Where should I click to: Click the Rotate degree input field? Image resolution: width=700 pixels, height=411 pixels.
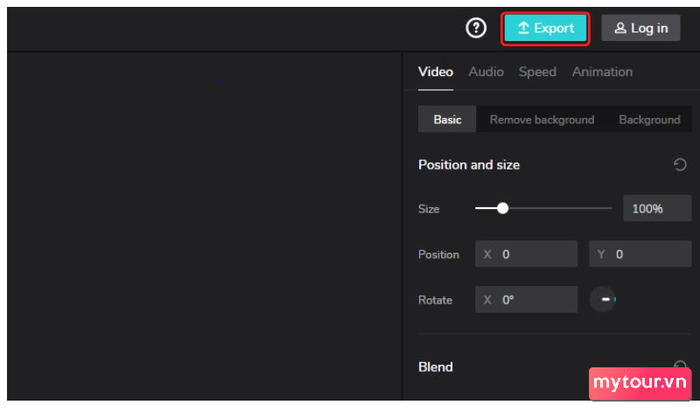click(526, 299)
